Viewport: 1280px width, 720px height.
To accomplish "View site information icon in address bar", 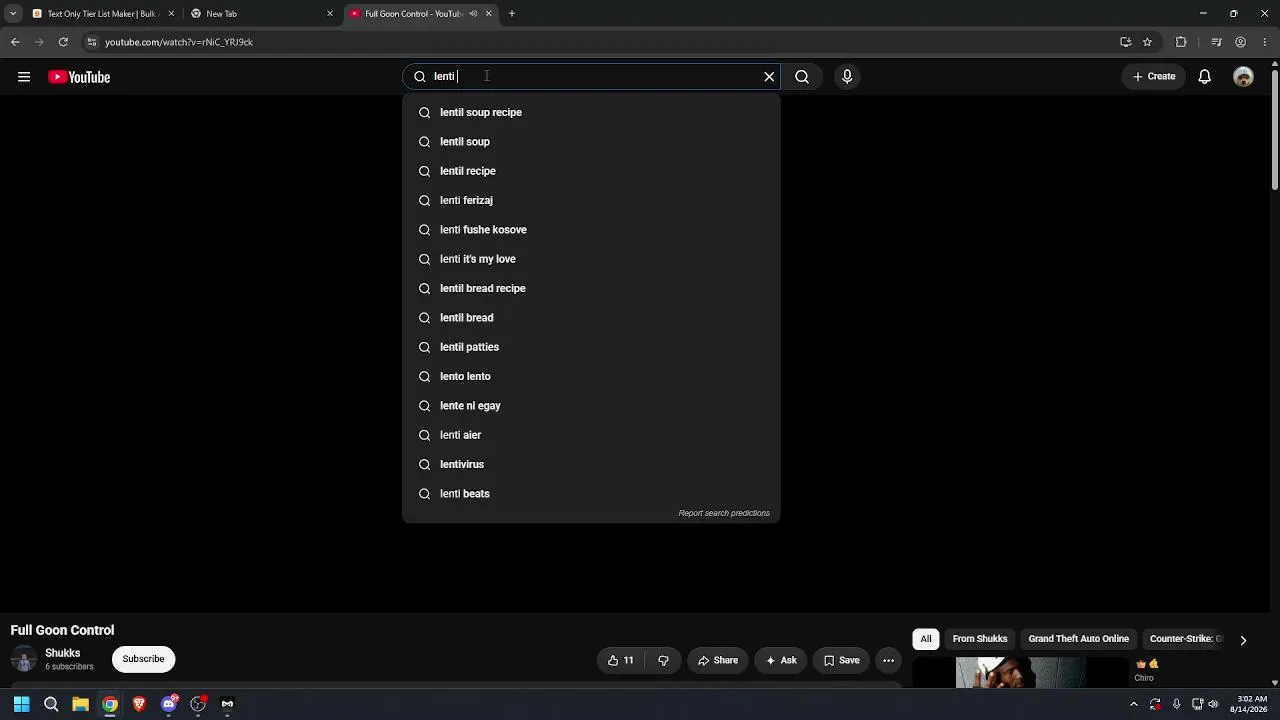I will coord(92,42).
